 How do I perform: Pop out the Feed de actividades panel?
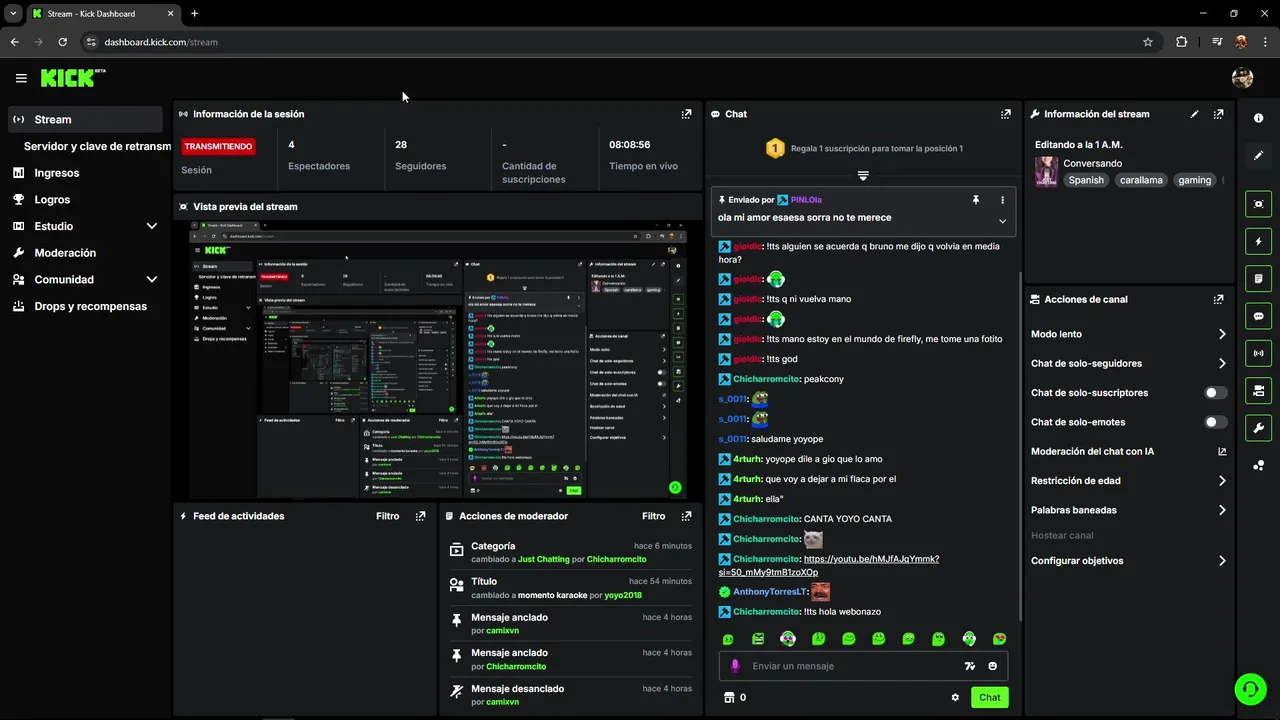(420, 516)
